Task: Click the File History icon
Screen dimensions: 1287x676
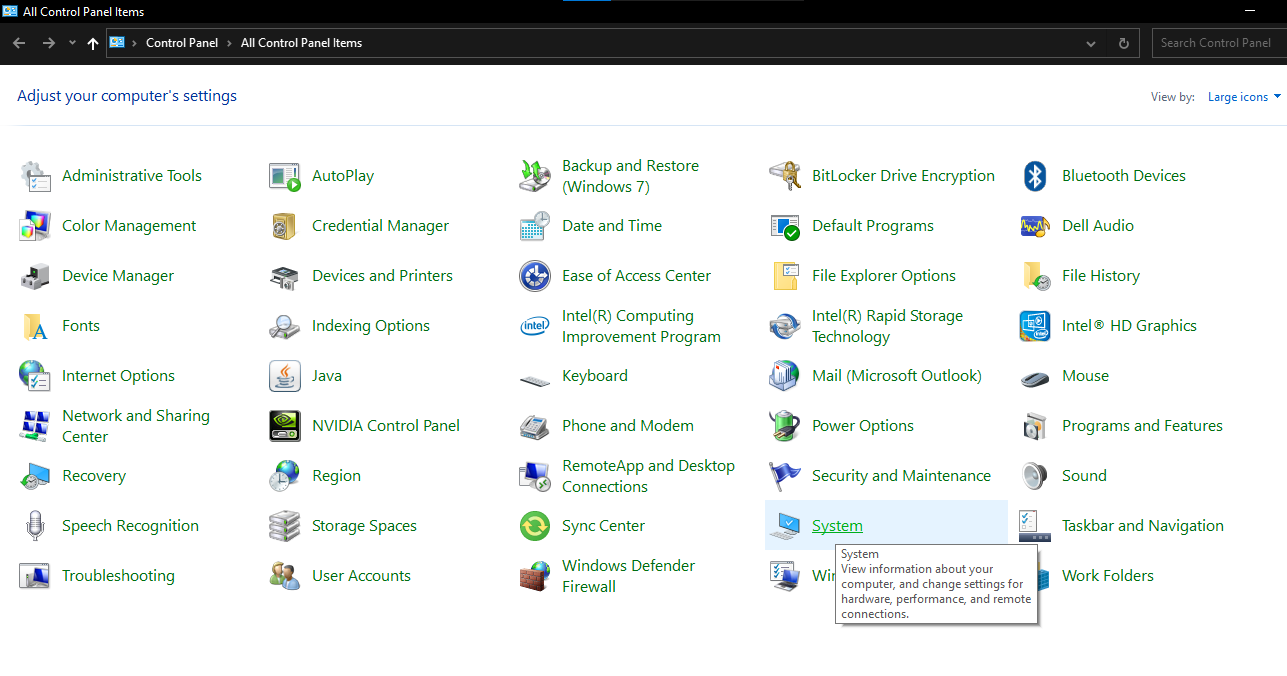Action: click(x=1035, y=276)
